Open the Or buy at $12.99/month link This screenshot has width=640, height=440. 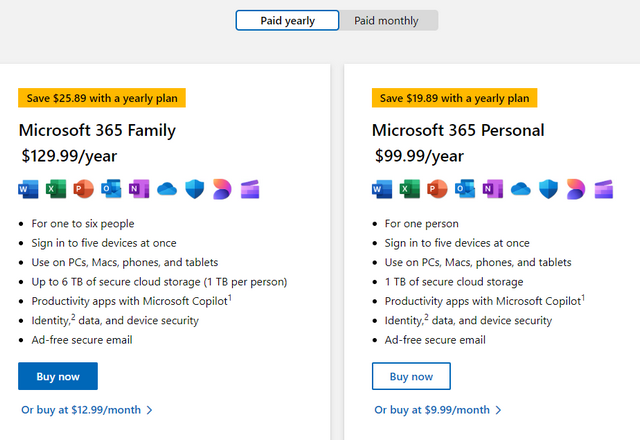point(86,409)
